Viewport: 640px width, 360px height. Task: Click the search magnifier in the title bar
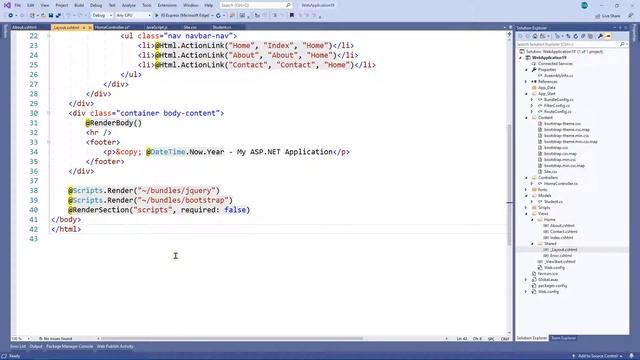288,5
